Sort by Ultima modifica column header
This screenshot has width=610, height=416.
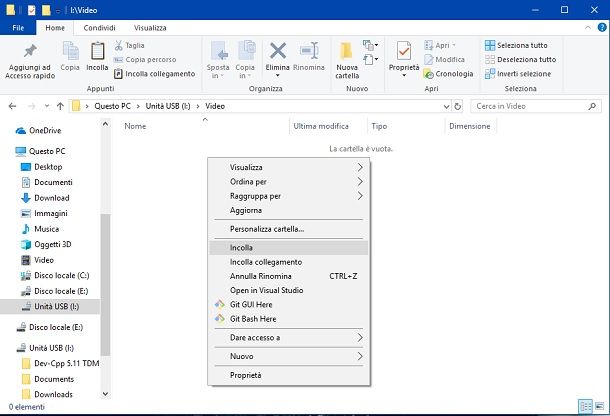point(321,126)
